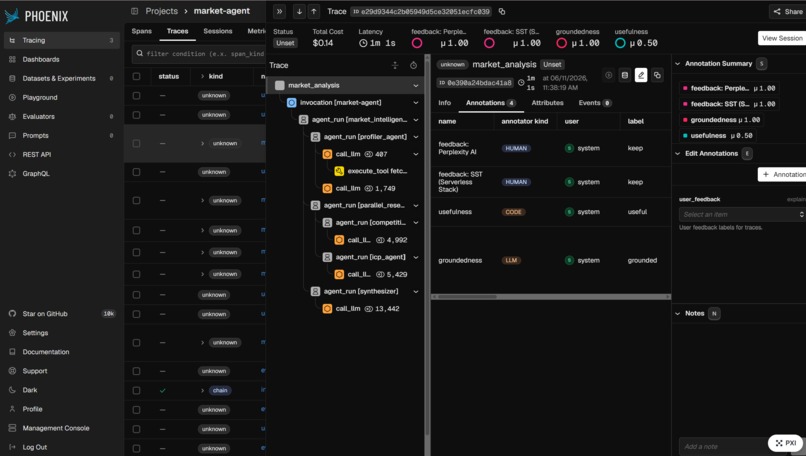Click the Support icon
806x456 pixels.
coord(12,371)
